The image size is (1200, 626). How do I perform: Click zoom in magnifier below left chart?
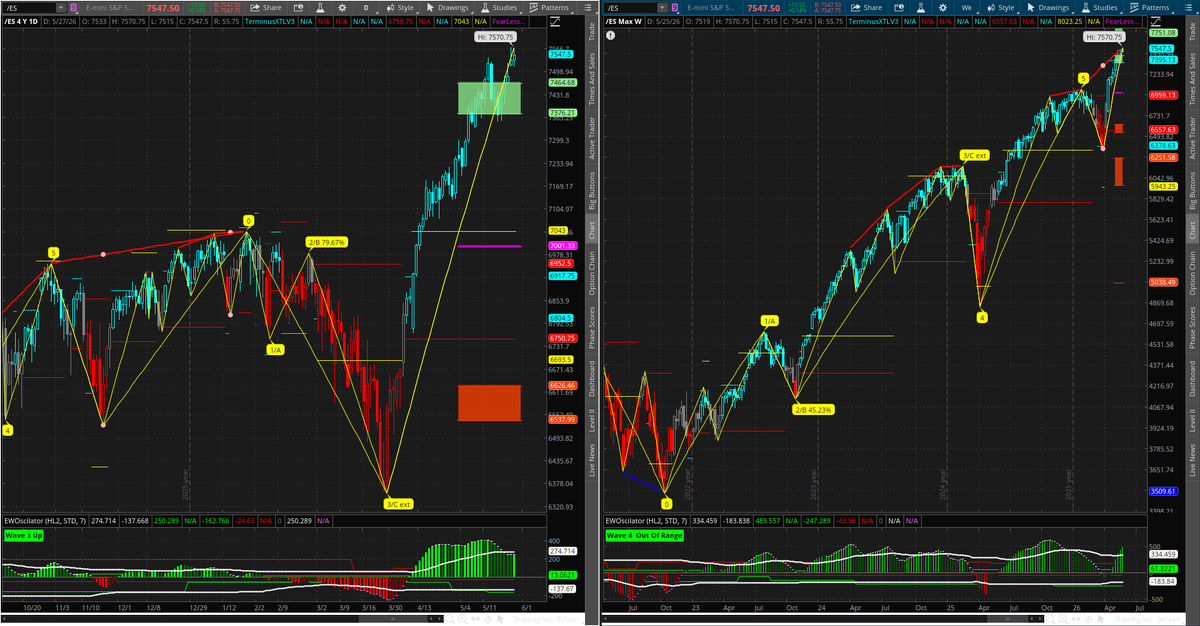click(x=463, y=619)
